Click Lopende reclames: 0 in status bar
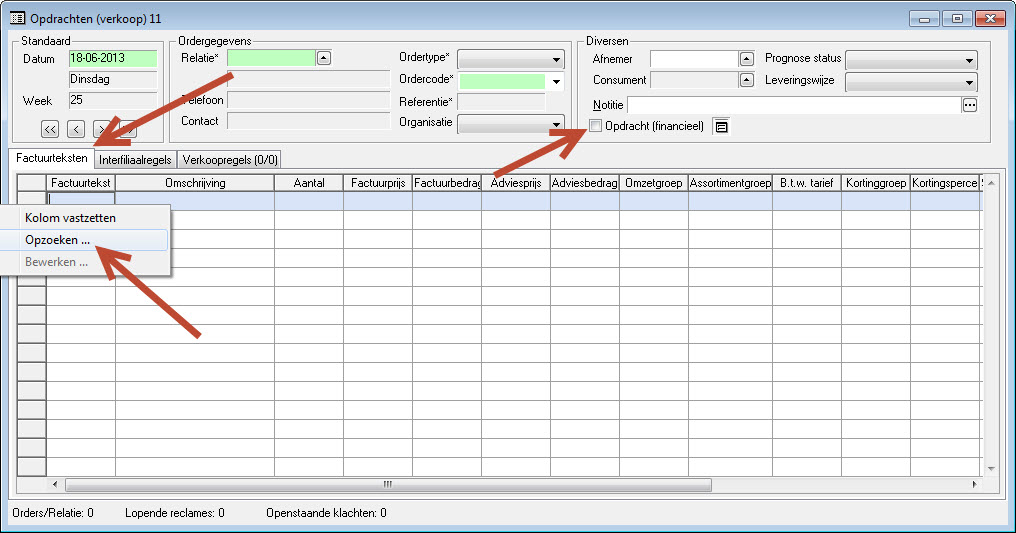This screenshot has height=533, width=1016. pyautogui.click(x=175, y=513)
